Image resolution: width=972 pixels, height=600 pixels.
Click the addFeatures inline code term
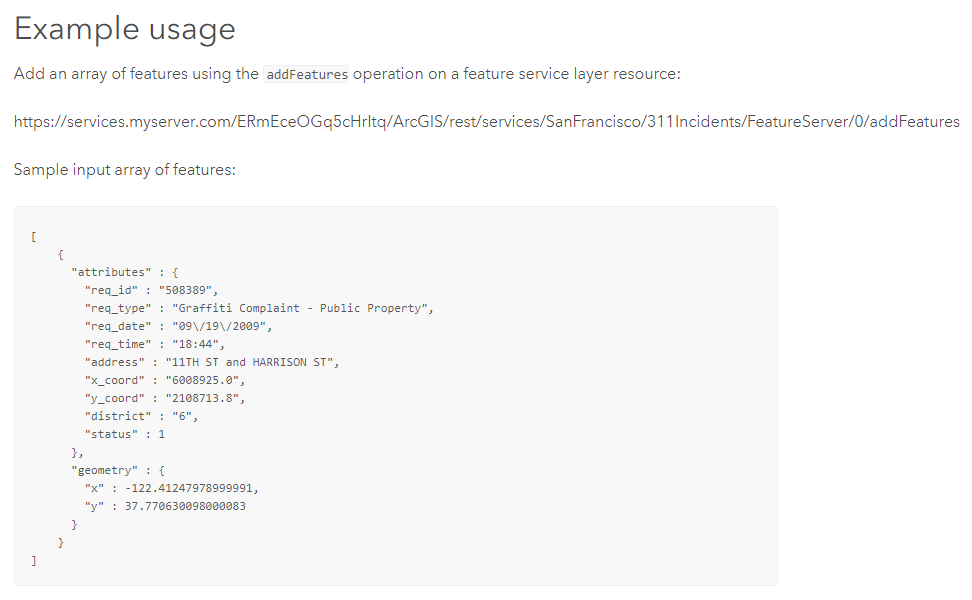306,74
